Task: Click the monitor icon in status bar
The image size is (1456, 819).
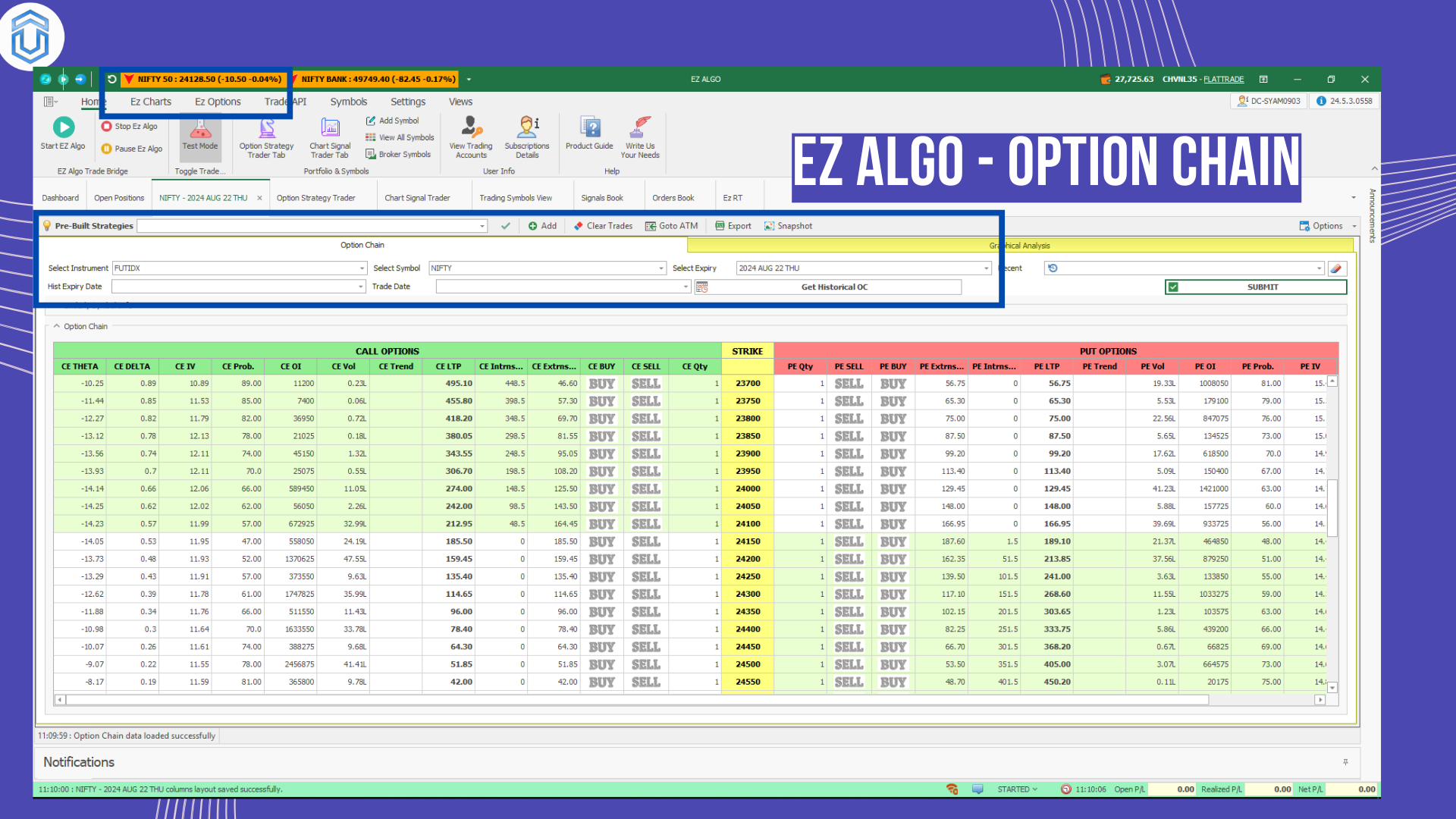Action: (x=977, y=789)
